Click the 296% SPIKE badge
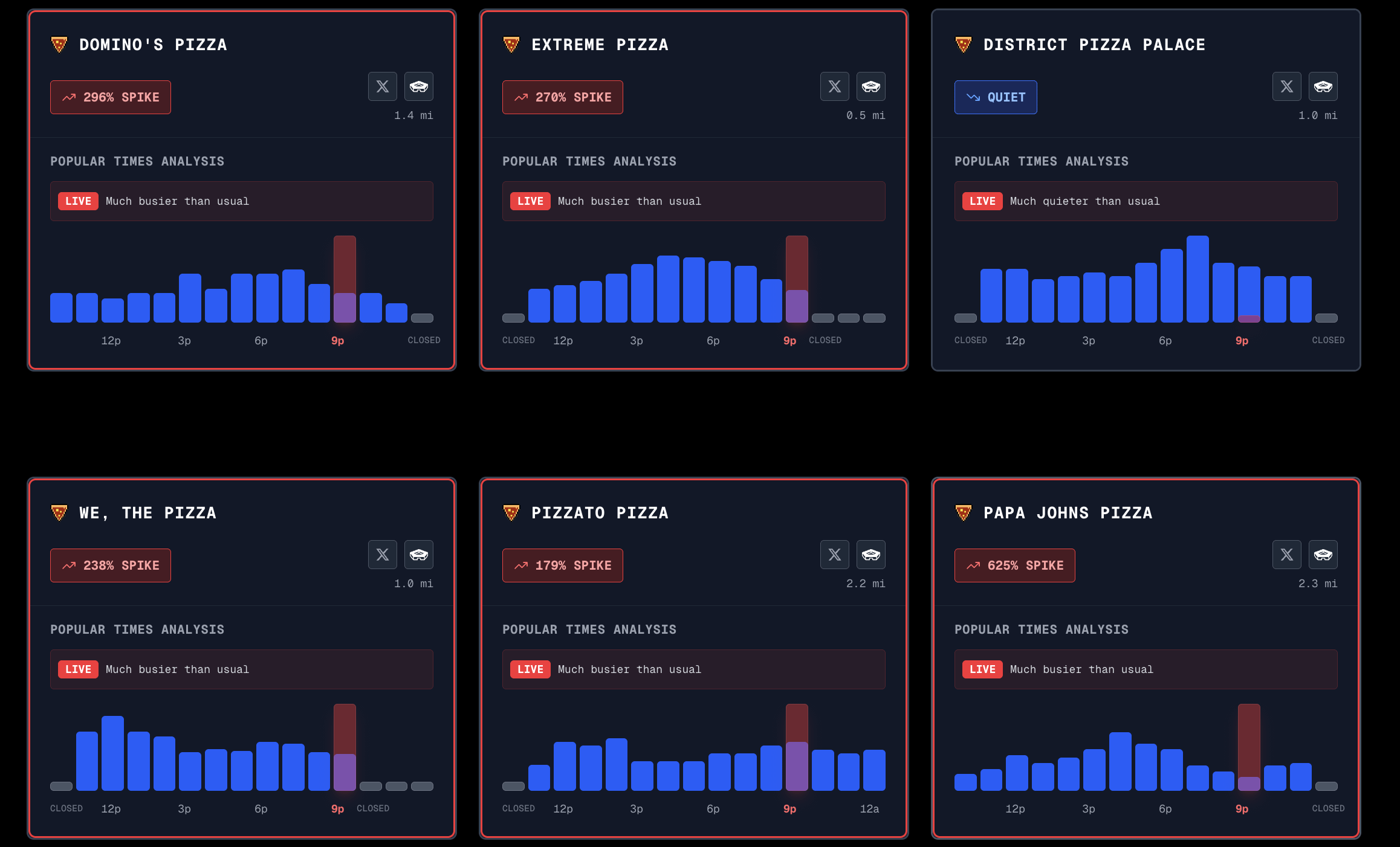 coord(111,97)
